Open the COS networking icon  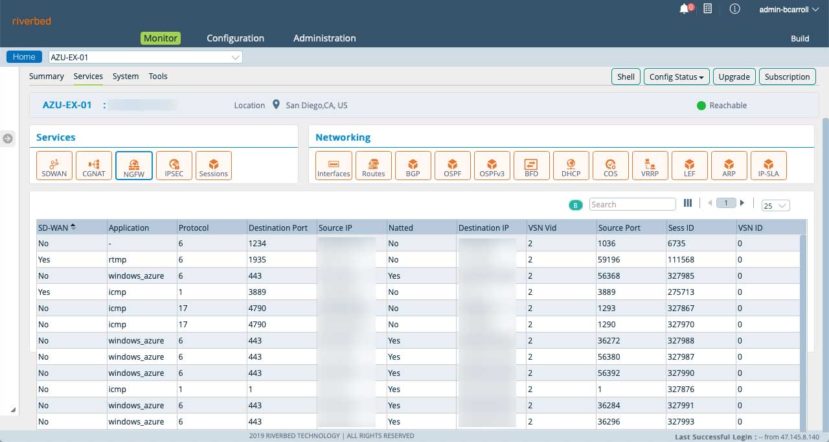coord(611,165)
